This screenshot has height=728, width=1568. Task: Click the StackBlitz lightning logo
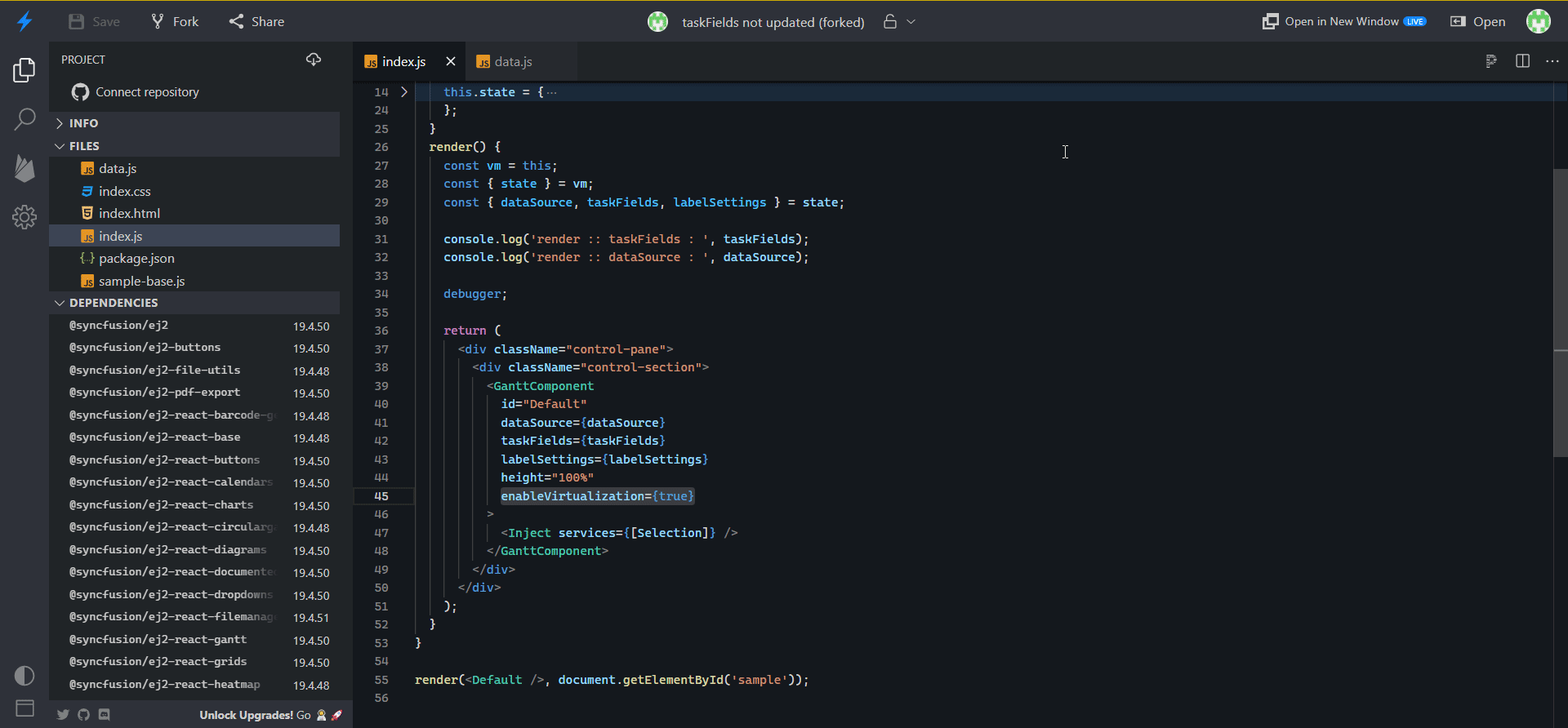24,21
